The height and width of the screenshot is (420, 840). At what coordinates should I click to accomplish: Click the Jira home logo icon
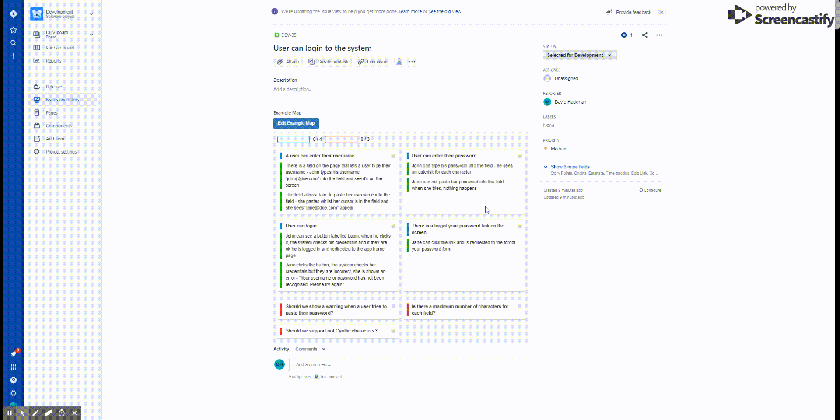click(x=12, y=13)
